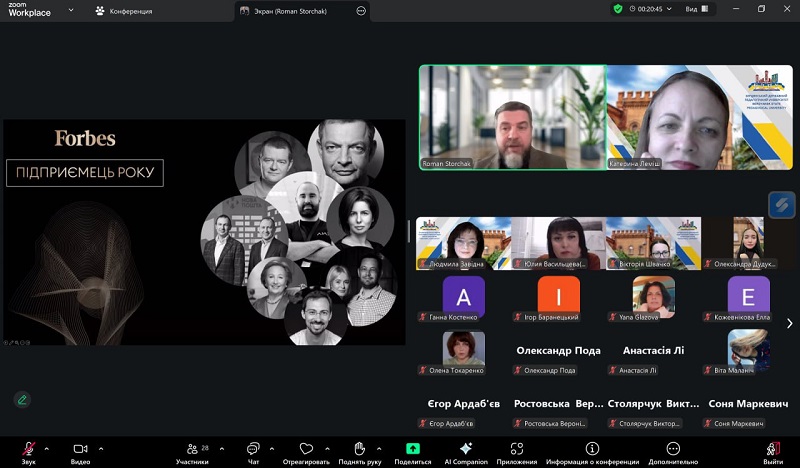
Task: Go to next page of participants
Action: (789, 323)
